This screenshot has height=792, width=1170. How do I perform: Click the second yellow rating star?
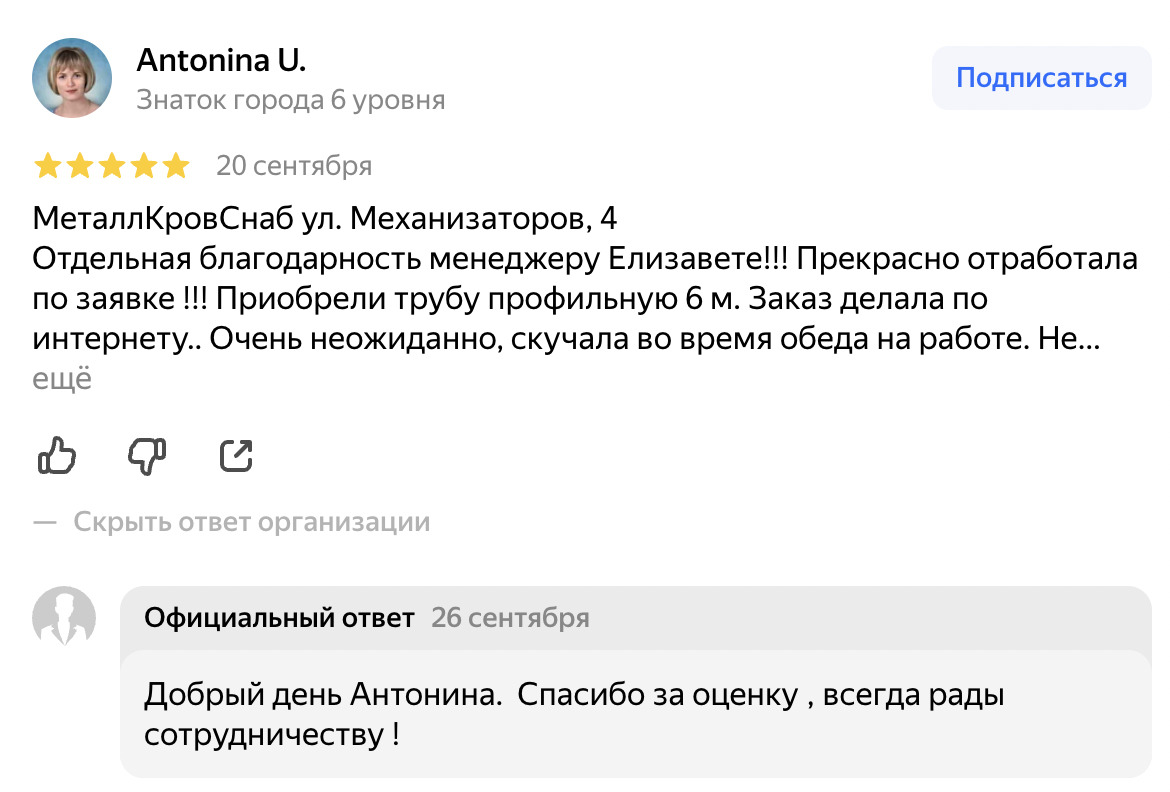pyautogui.click(x=80, y=166)
